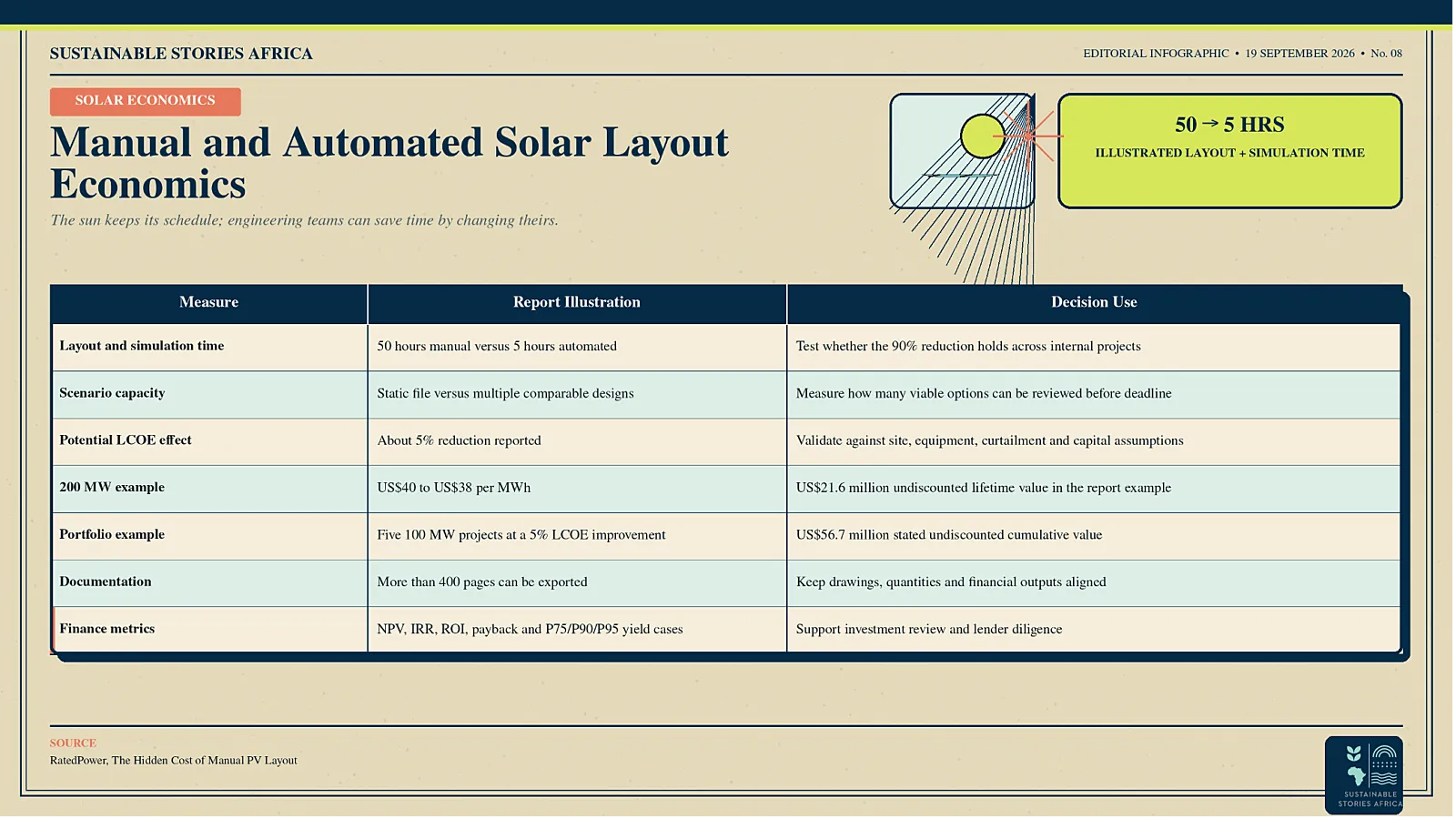Viewport: 1456px width, 819px height.
Task: Select the Portfolio example row label
Action: pyautogui.click(x=112, y=535)
